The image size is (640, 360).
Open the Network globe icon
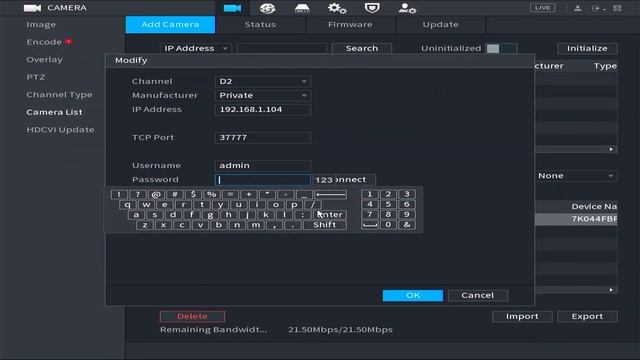pyautogui.click(x=267, y=8)
